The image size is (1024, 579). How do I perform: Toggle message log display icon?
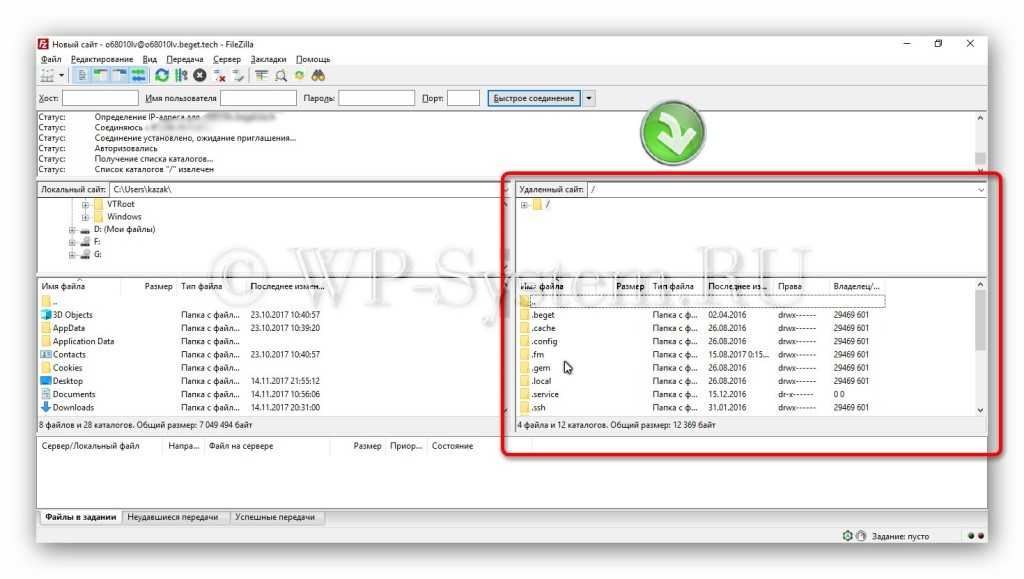click(x=82, y=75)
